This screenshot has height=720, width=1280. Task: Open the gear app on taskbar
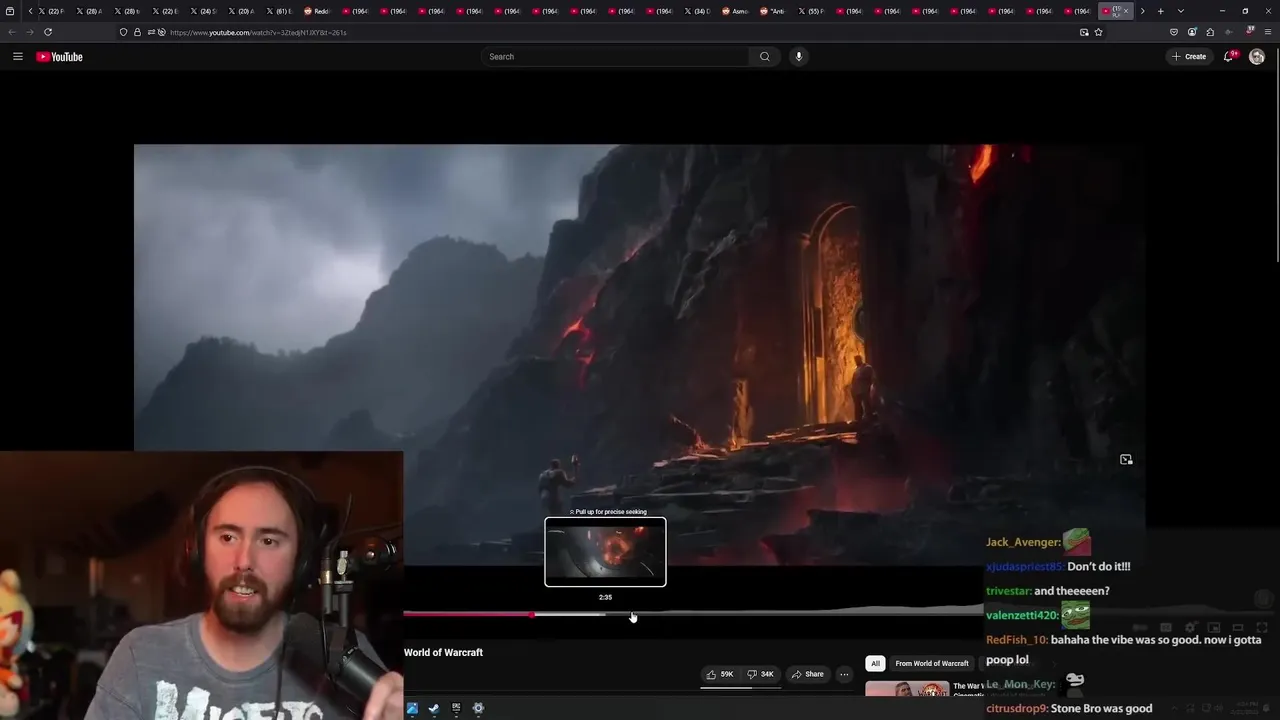pyautogui.click(x=478, y=708)
